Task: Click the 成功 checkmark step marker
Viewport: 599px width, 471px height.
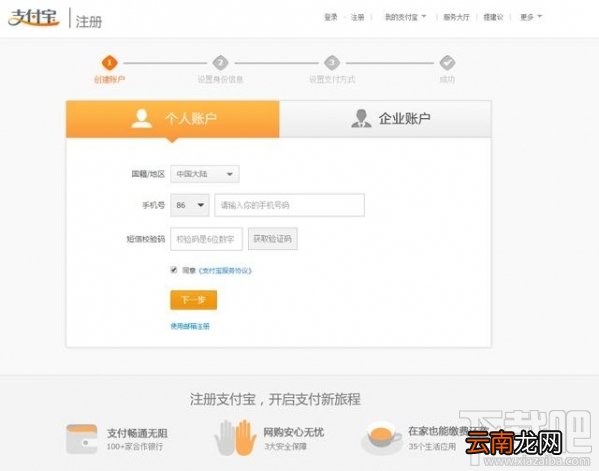Action: pyautogui.click(x=447, y=63)
